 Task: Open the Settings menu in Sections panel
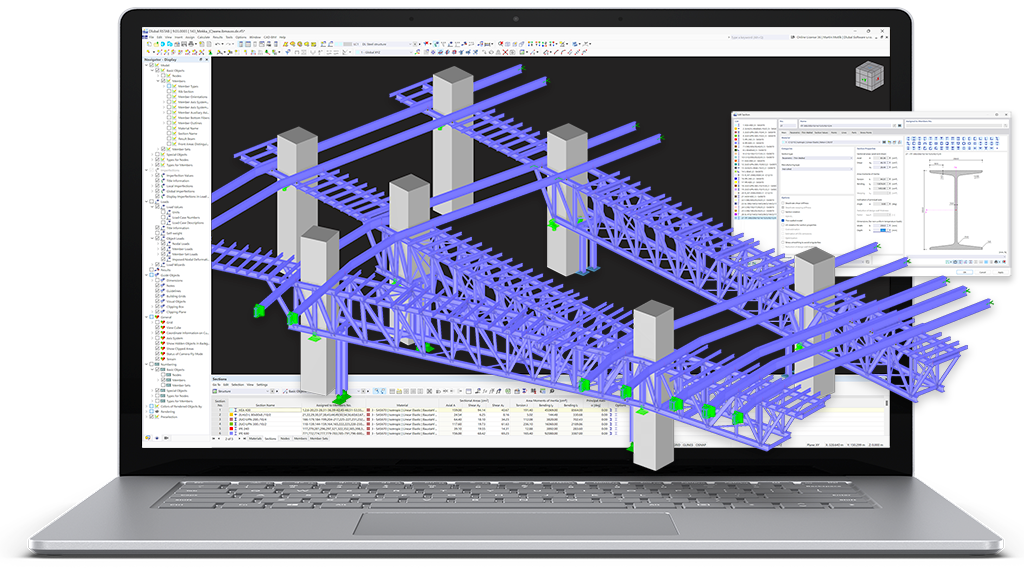[262, 385]
